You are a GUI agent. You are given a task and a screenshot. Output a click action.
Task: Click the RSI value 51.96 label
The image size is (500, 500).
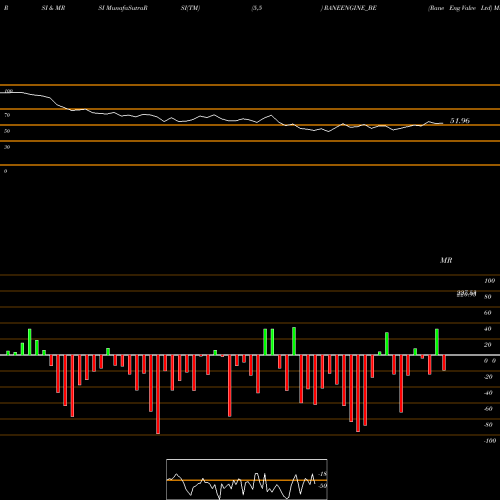460,121
